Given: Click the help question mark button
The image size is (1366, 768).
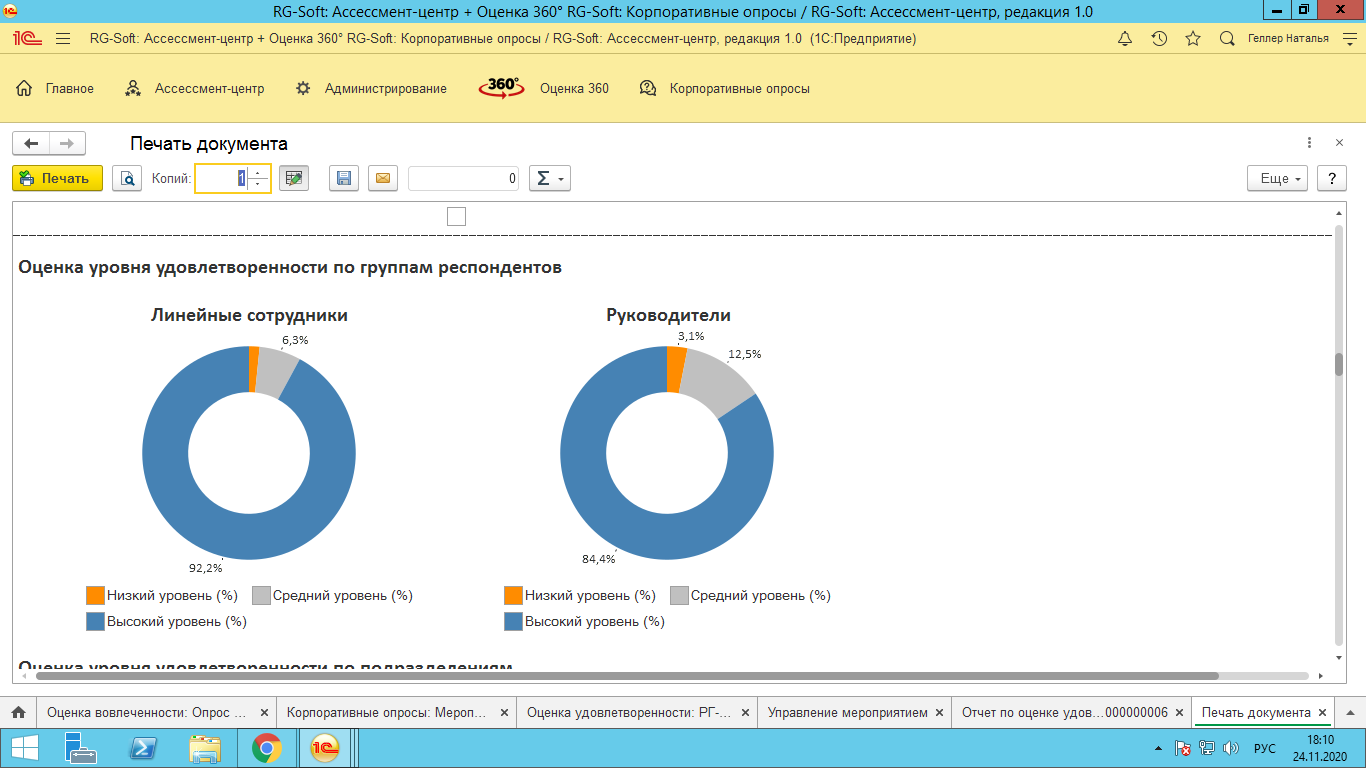Looking at the screenshot, I should click(x=1331, y=179).
